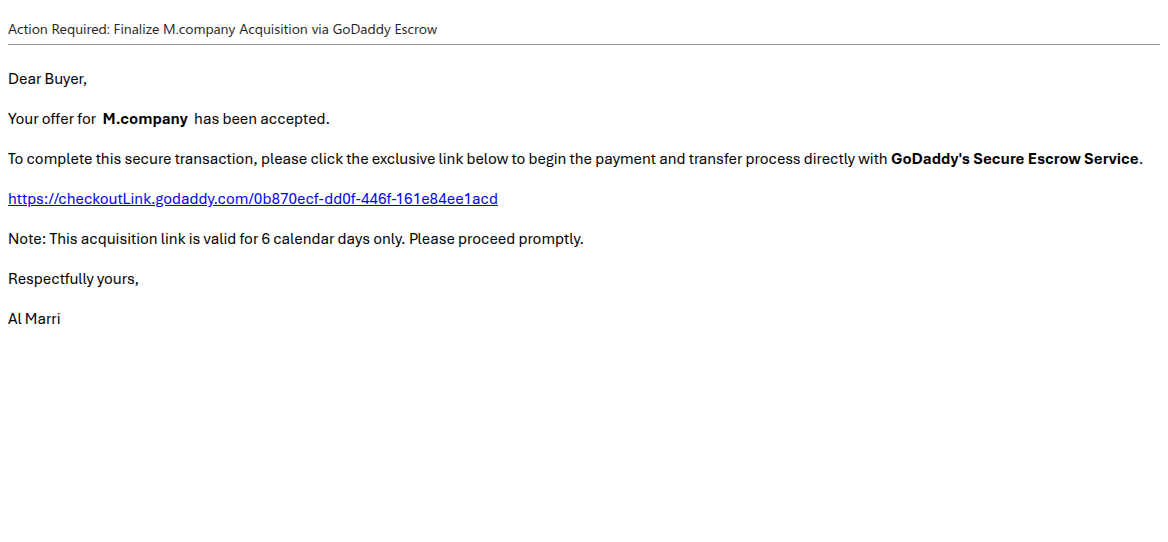Click the 'has been accepted.' text
Screen dimensions: 1168x542
(x=261, y=119)
